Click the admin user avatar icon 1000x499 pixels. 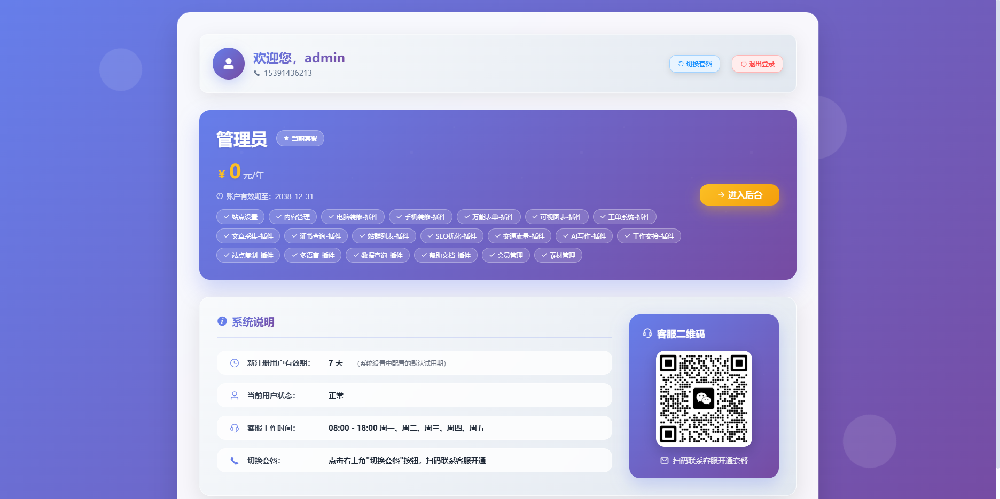click(x=228, y=64)
